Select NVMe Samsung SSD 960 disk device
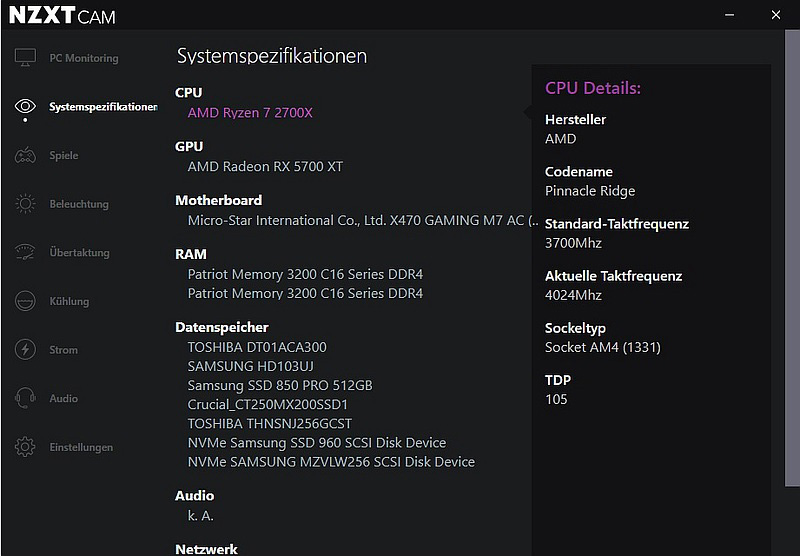 317,443
